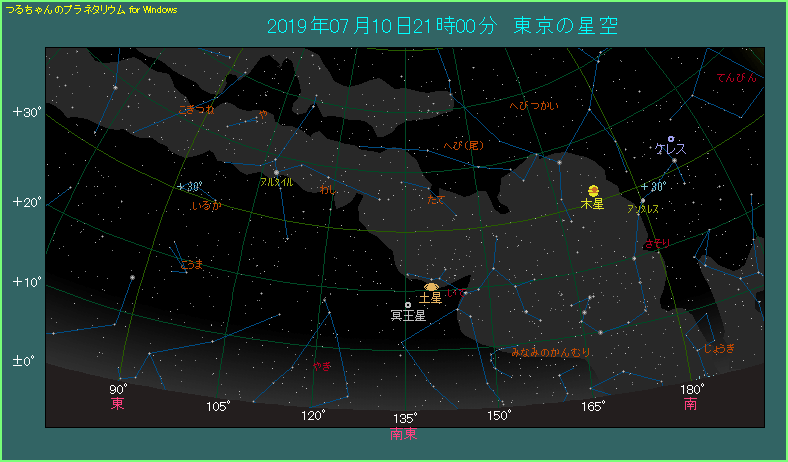The image size is (788, 462).
Task: Select the Pluto (冥王星) marker
Action: [407, 304]
